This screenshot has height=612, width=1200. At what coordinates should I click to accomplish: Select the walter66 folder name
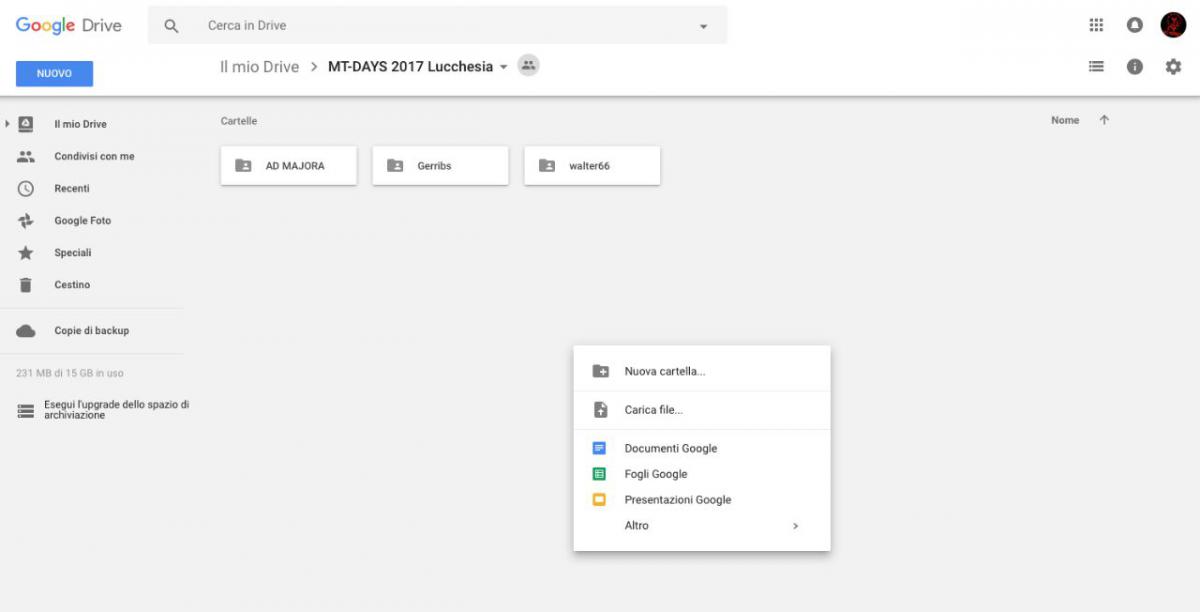(x=589, y=166)
